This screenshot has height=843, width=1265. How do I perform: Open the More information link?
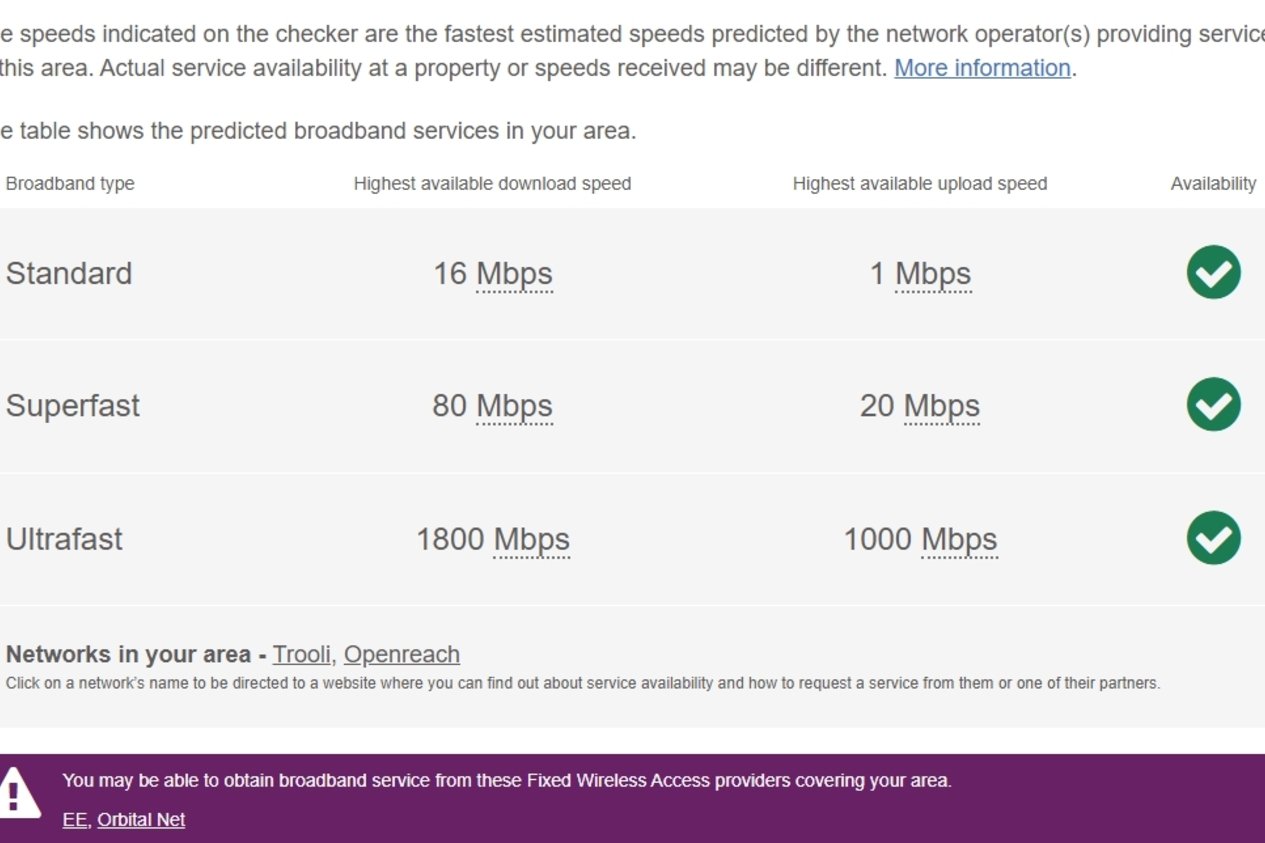[x=982, y=68]
